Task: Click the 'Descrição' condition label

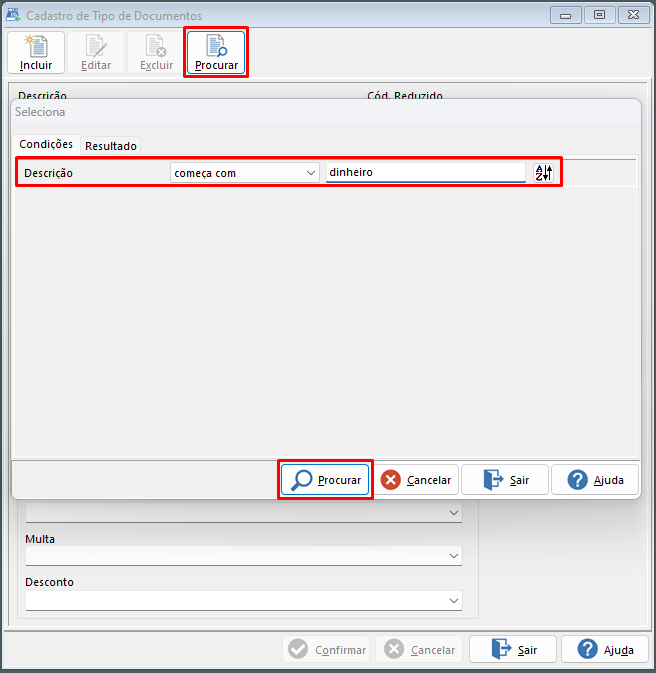Action: pos(49,173)
